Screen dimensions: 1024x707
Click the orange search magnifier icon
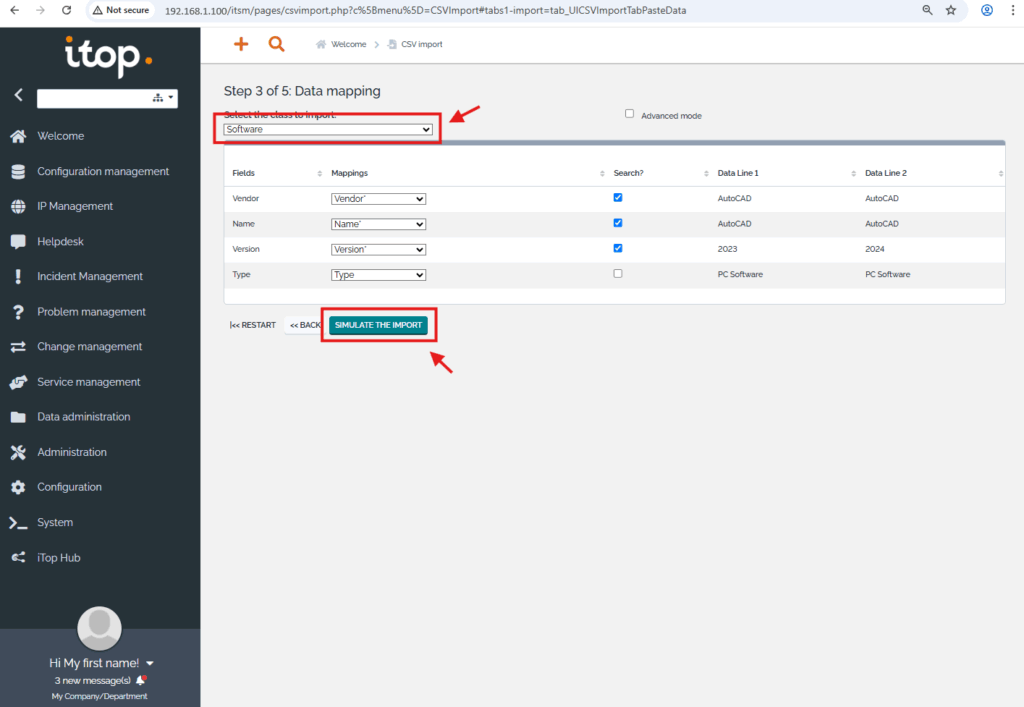coord(276,44)
